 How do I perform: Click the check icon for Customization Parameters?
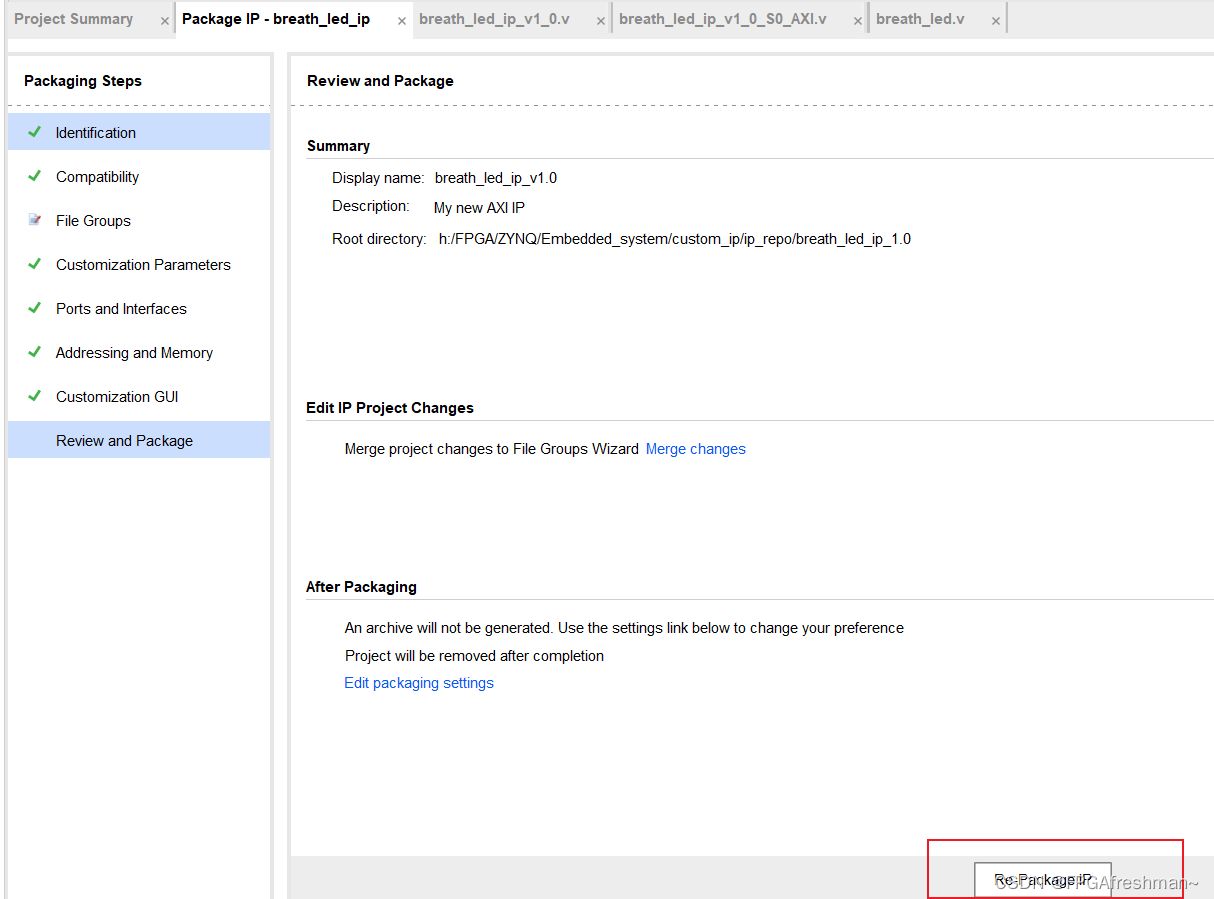click(33, 264)
